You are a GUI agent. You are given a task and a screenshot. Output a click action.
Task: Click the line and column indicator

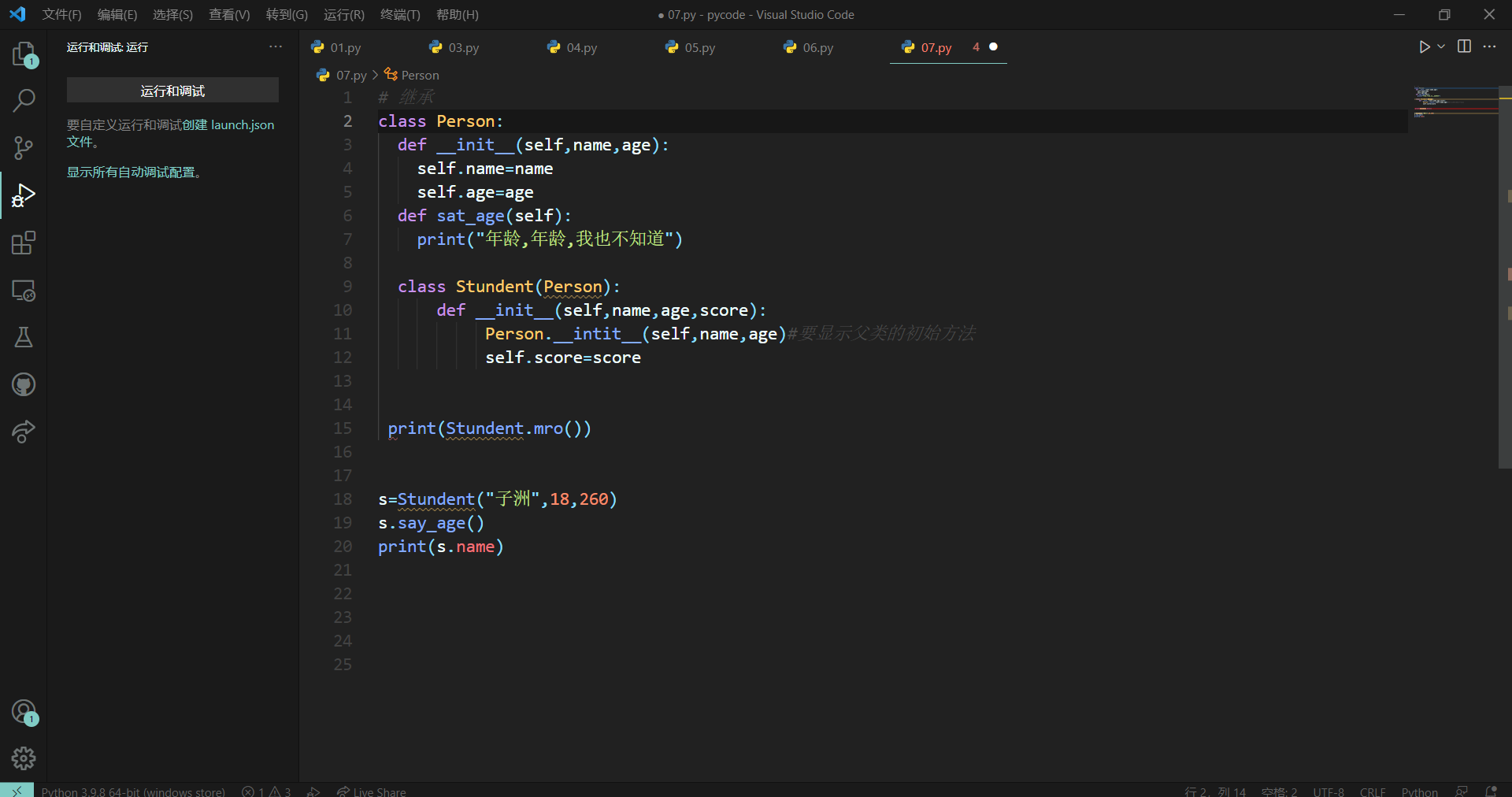[1215, 791]
